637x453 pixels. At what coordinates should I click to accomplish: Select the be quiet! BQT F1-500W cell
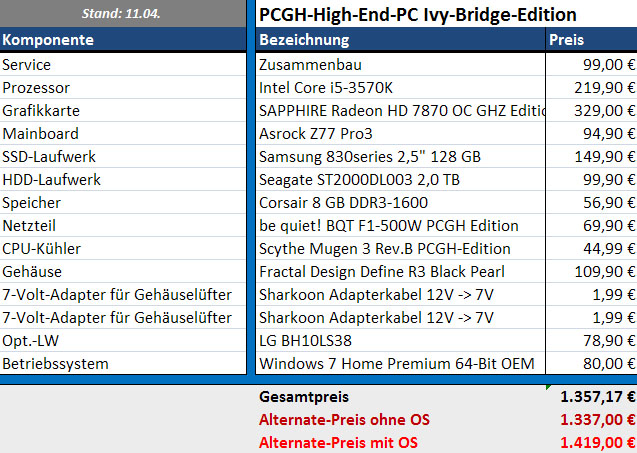(400, 225)
